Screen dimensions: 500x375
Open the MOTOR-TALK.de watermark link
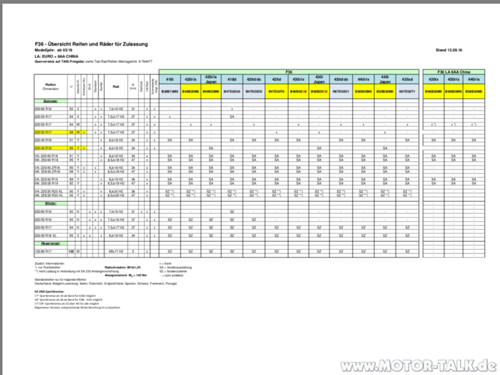tap(419, 366)
